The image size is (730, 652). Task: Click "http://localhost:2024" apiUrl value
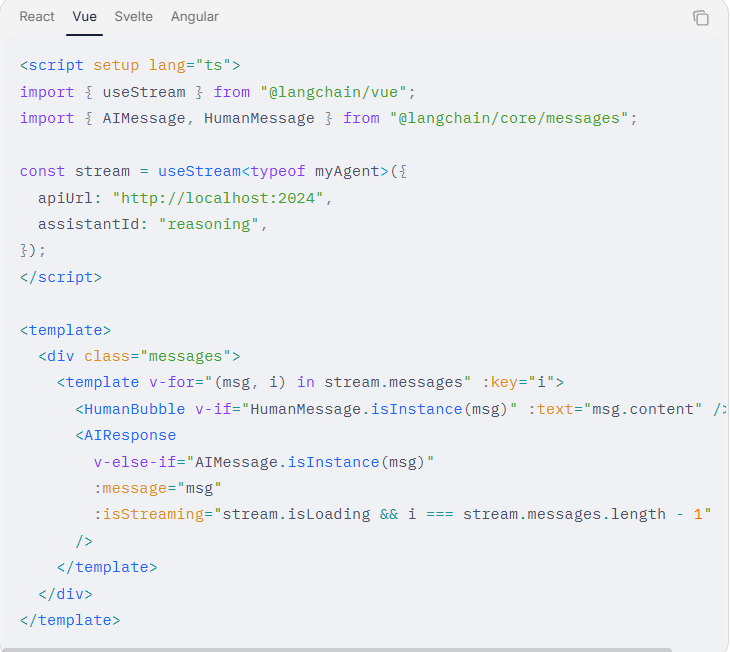click(x=218, y=198)
